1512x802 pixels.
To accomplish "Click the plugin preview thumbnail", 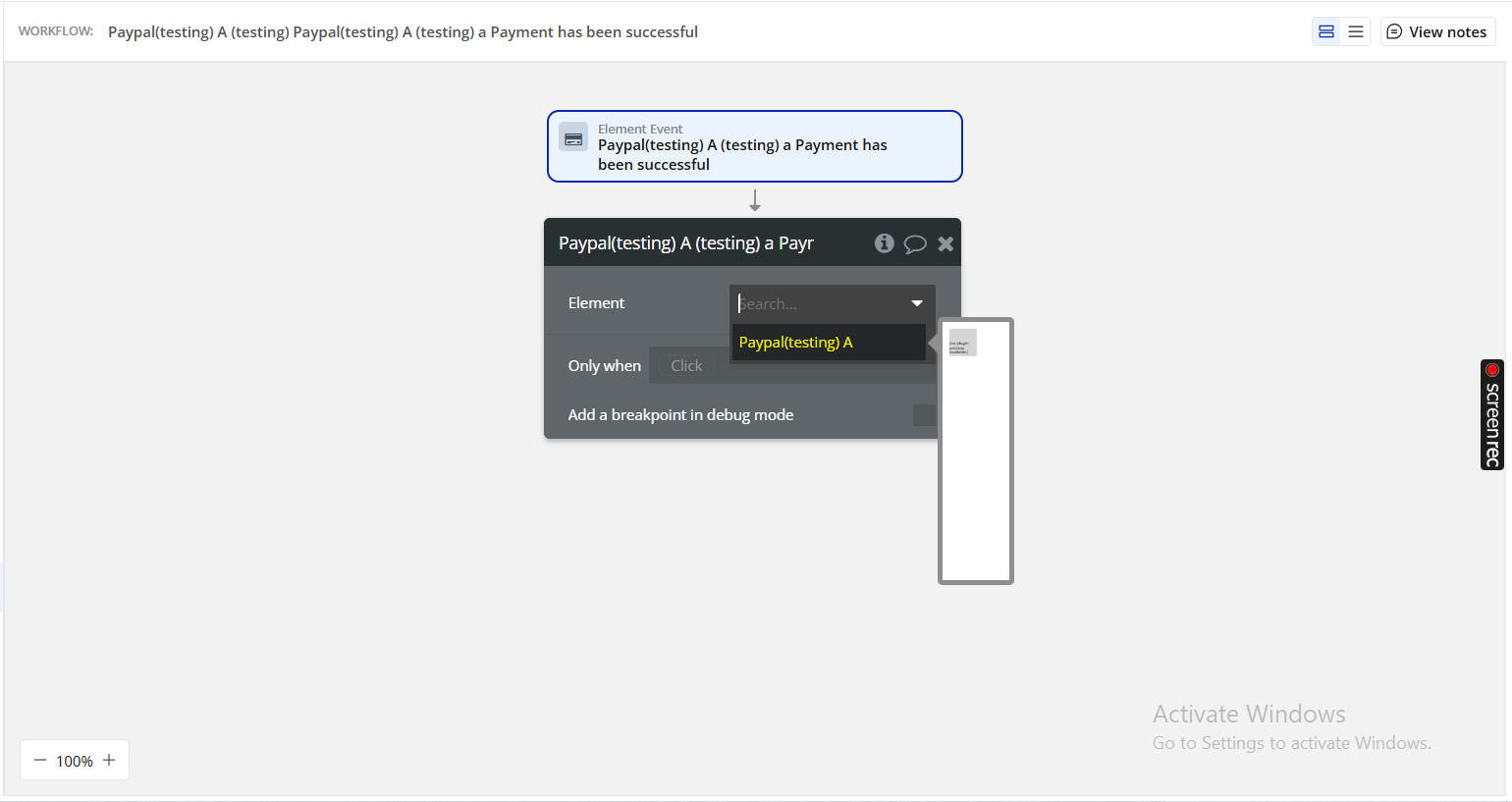I will [x=963, y=343].
